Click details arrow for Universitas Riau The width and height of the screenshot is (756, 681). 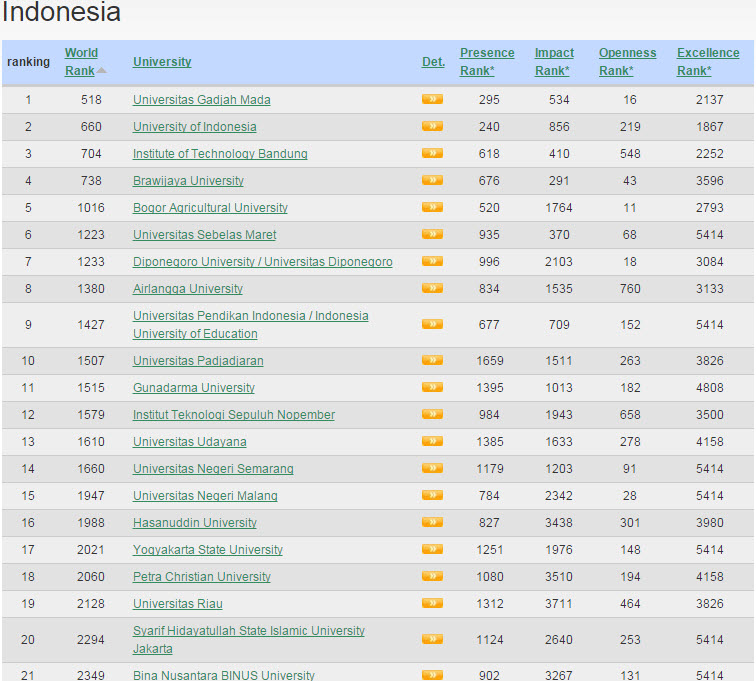point(432,603)
